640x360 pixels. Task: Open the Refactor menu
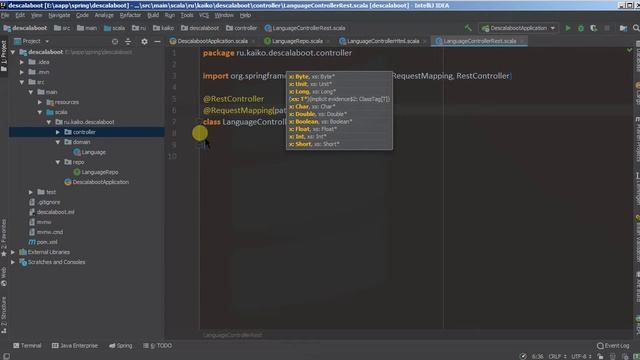pos(130,15)
